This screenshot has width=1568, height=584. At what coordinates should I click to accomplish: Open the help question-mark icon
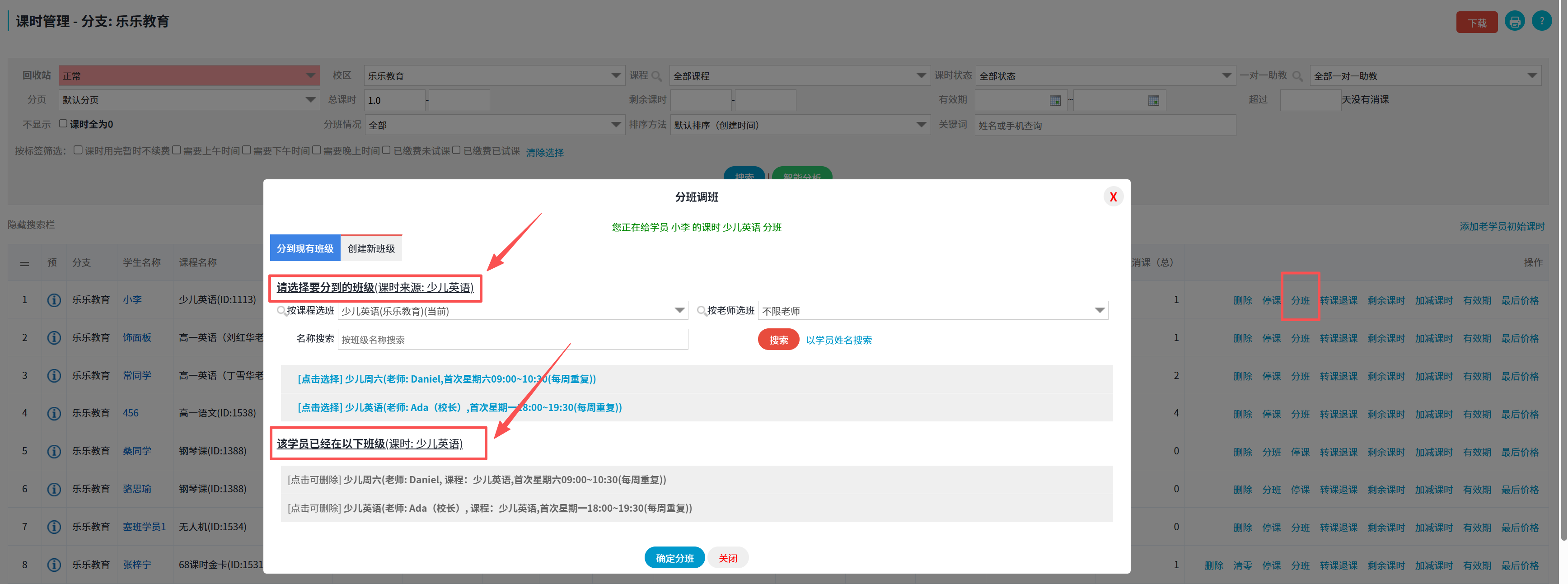point(1542,21)
